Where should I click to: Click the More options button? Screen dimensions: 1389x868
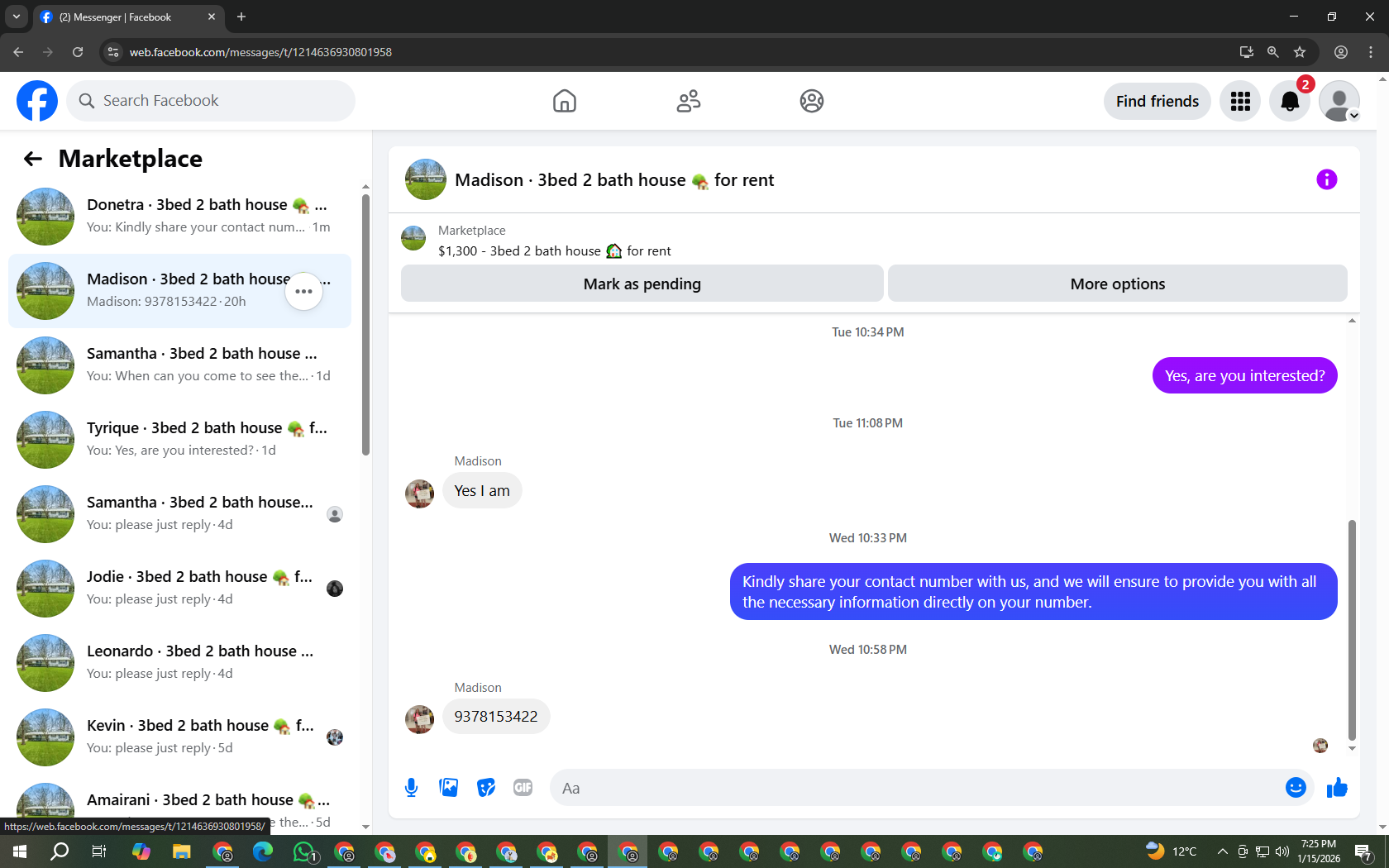1118,284
